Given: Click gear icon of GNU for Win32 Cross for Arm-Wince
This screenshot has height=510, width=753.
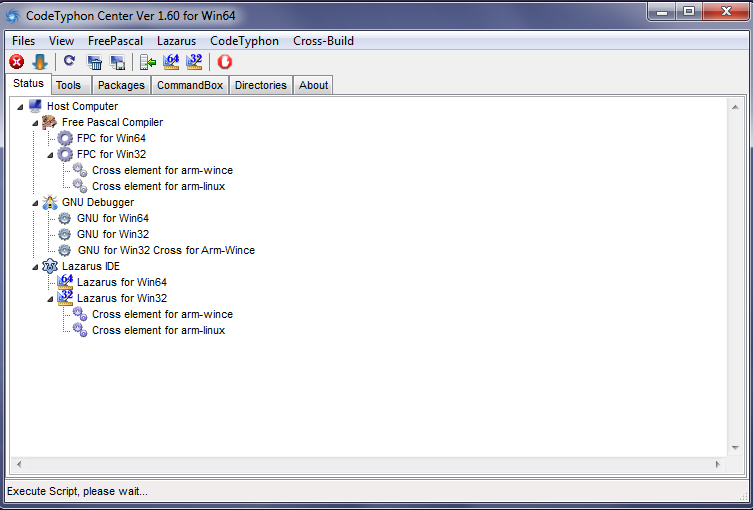Looking at the screenshot, I should pos(64,250).
